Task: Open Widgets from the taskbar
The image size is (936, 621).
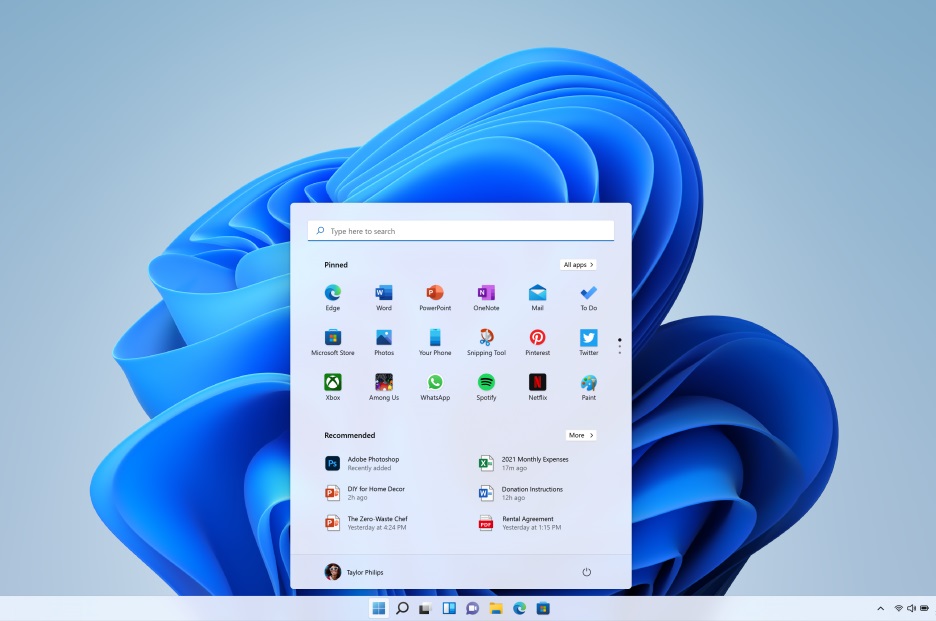Action: pos(449,608)
